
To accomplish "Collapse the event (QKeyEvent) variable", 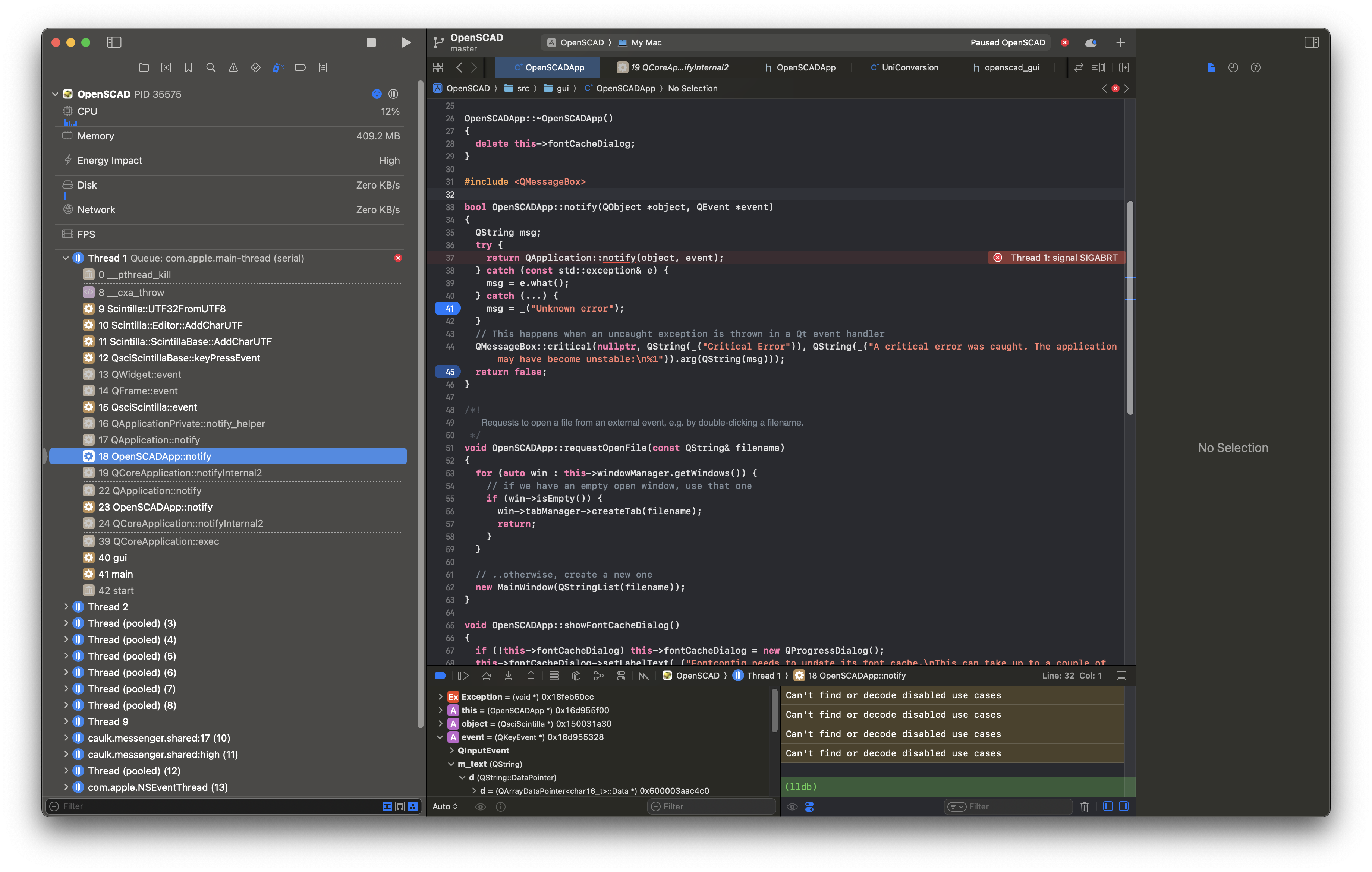I will tap(440, 737).
